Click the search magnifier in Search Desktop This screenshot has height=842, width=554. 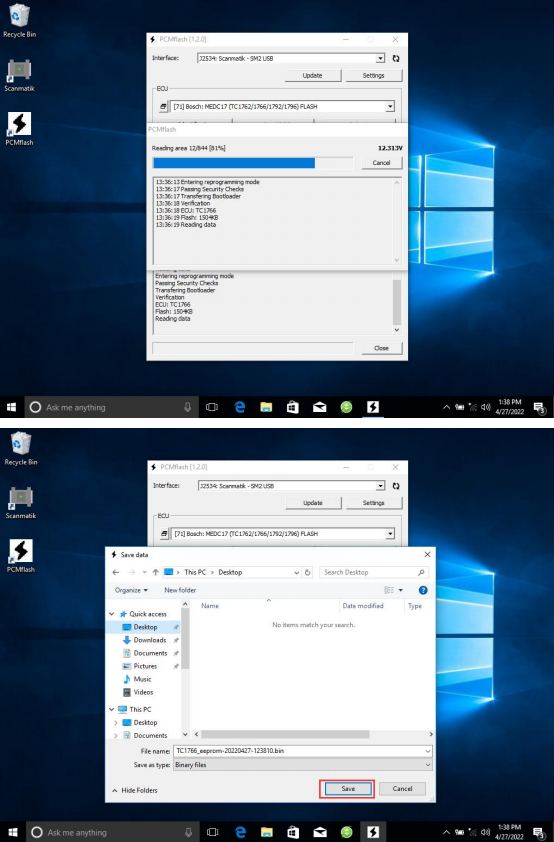[x=421, y=572]
